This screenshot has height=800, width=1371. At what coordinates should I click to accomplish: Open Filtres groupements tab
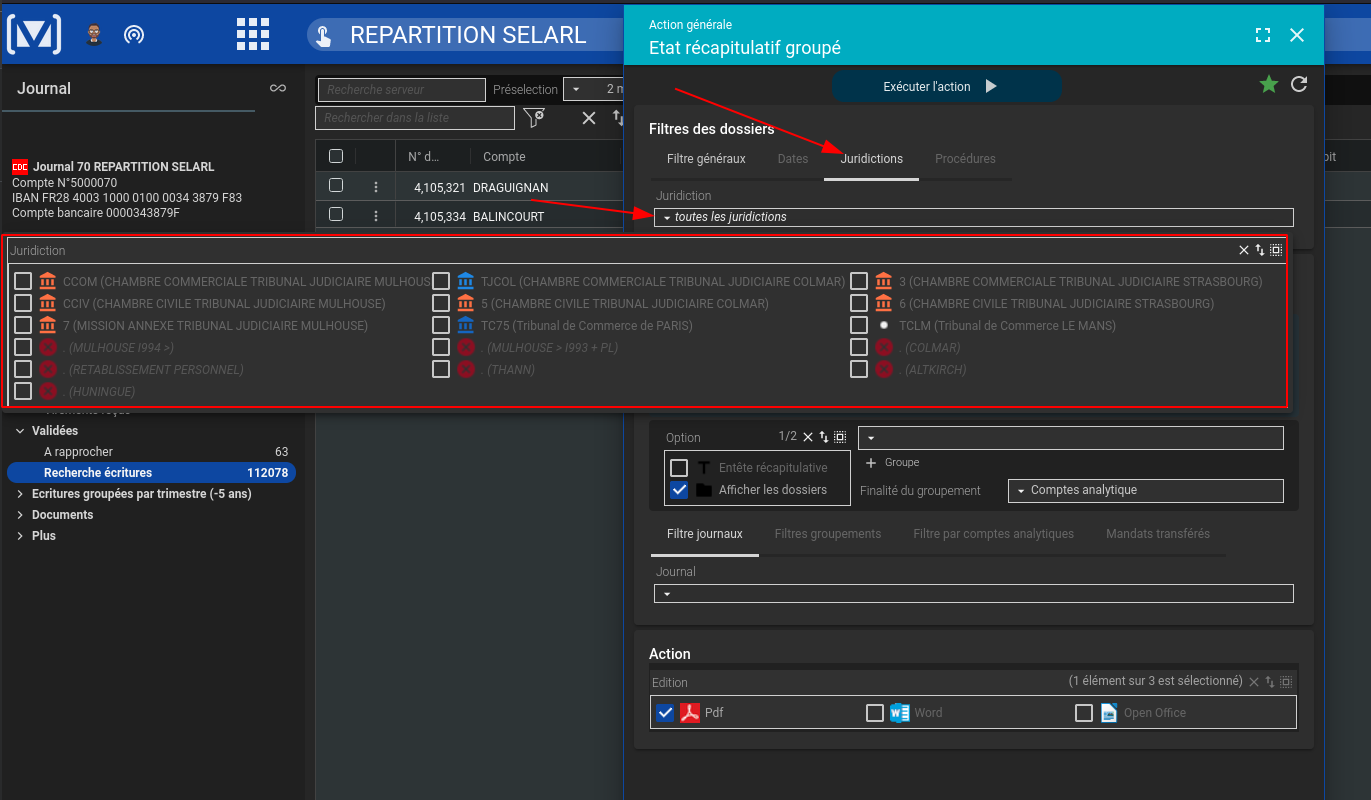pyautogui.click(x=828, y=534)
